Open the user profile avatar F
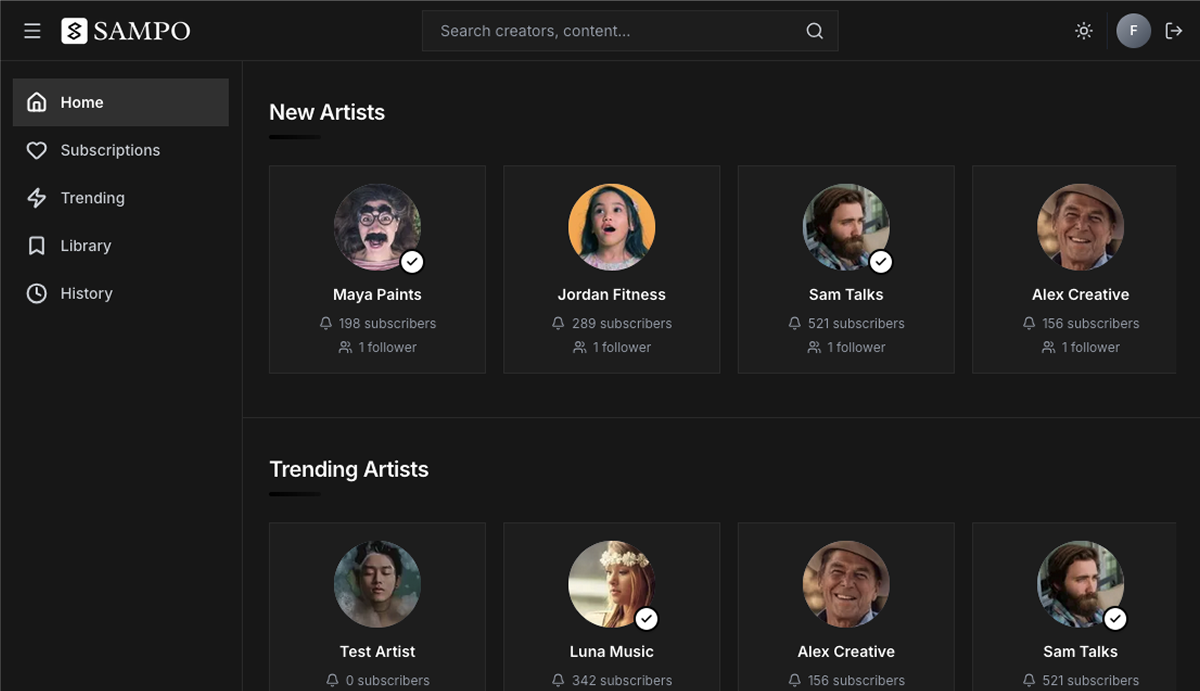This screenshot has width=1200, height=691. (x=1133, y=31)
